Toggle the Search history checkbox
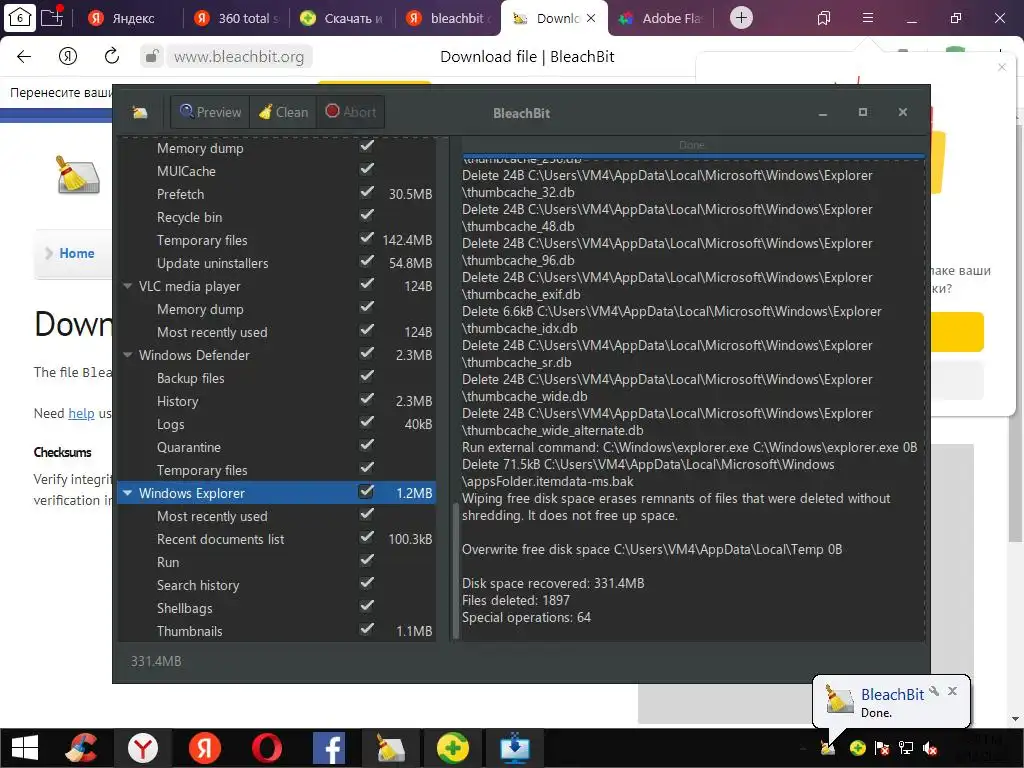Image resolution: width=1024 pixels, height=768 pixels. [x=367, y=584]
